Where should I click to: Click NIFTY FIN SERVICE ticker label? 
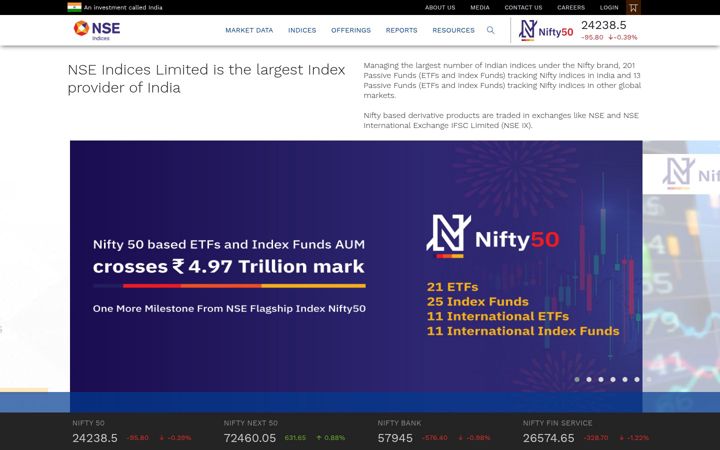(x=557, y=423)
